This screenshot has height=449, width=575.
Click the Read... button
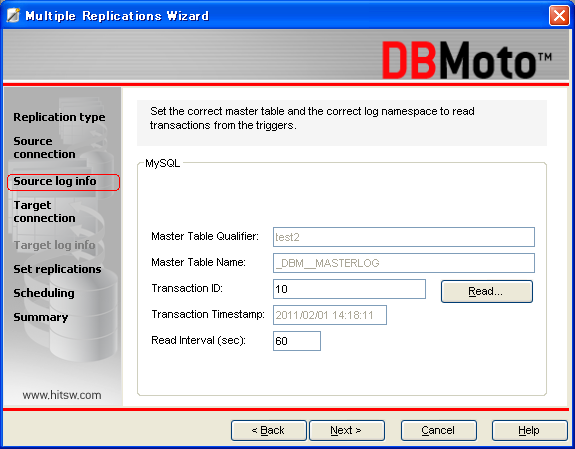pyautogui.click(x=487, y=291)
